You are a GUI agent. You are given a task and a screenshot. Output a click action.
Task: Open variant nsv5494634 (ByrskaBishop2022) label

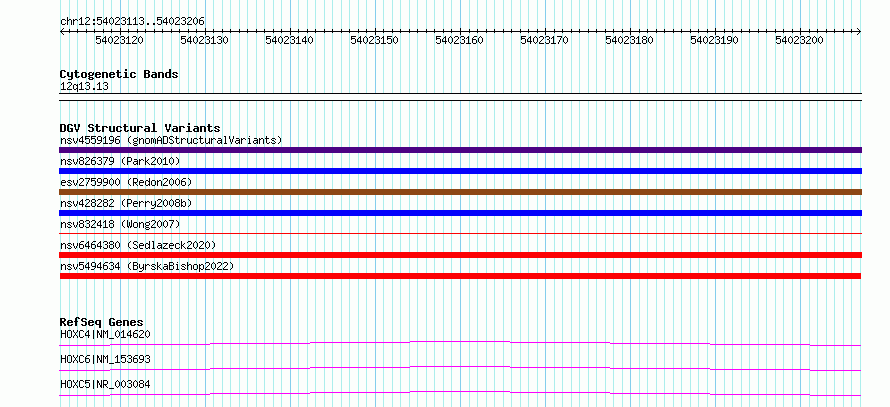tap(146, 266)
